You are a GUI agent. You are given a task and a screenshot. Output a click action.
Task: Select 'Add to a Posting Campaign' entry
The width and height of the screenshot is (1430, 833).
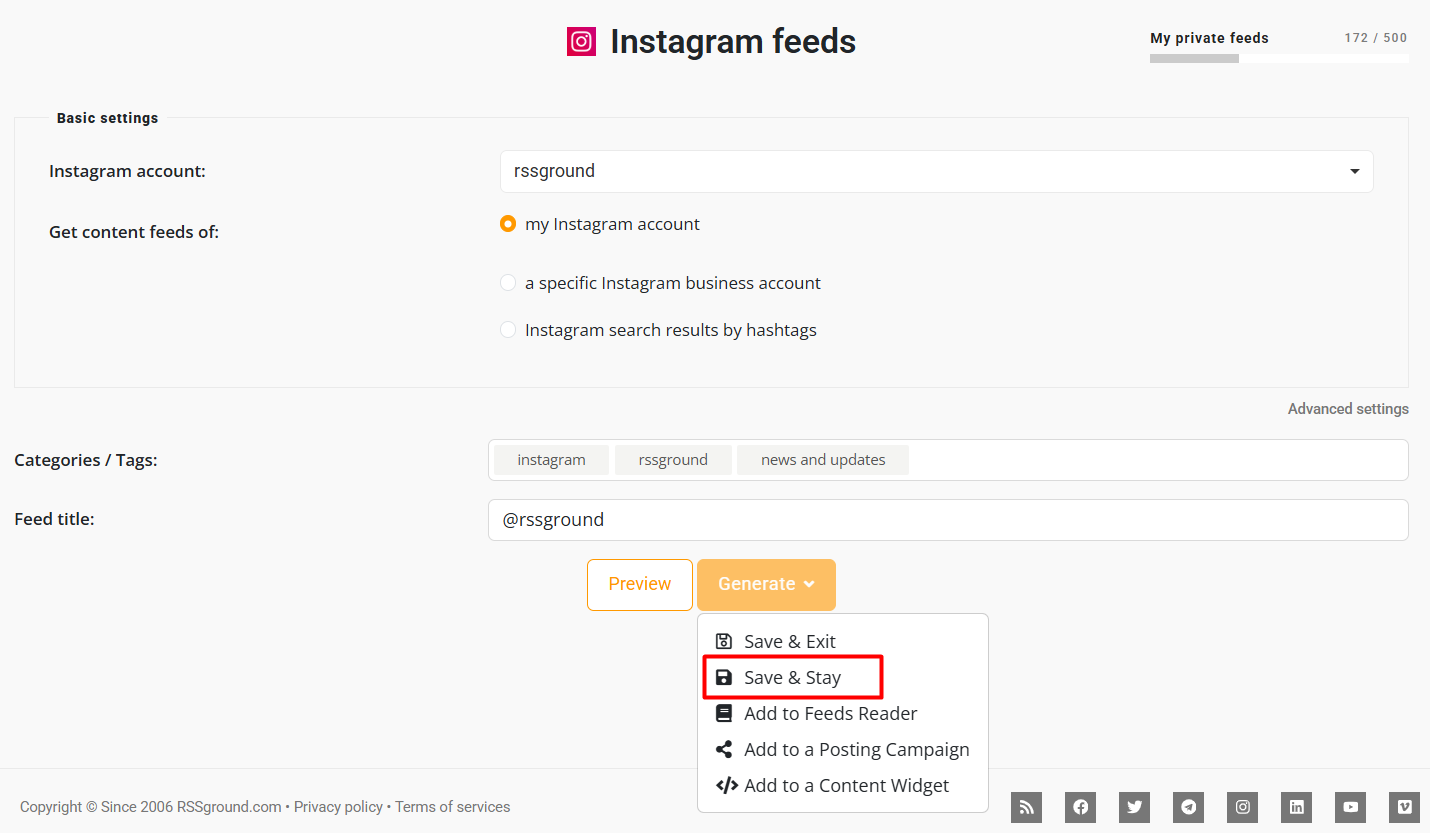pyautogui.click(x=843, y=749)
